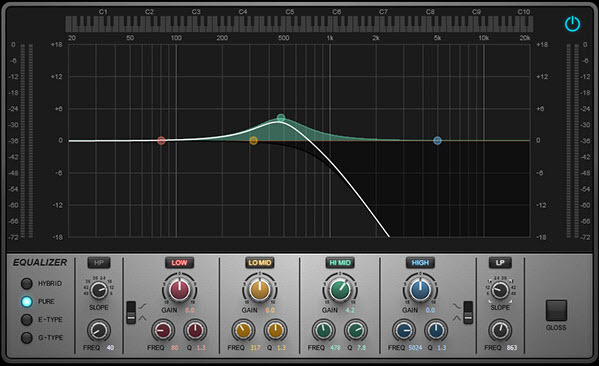Click the EQUALIZER title text

[x=40, y=262]
